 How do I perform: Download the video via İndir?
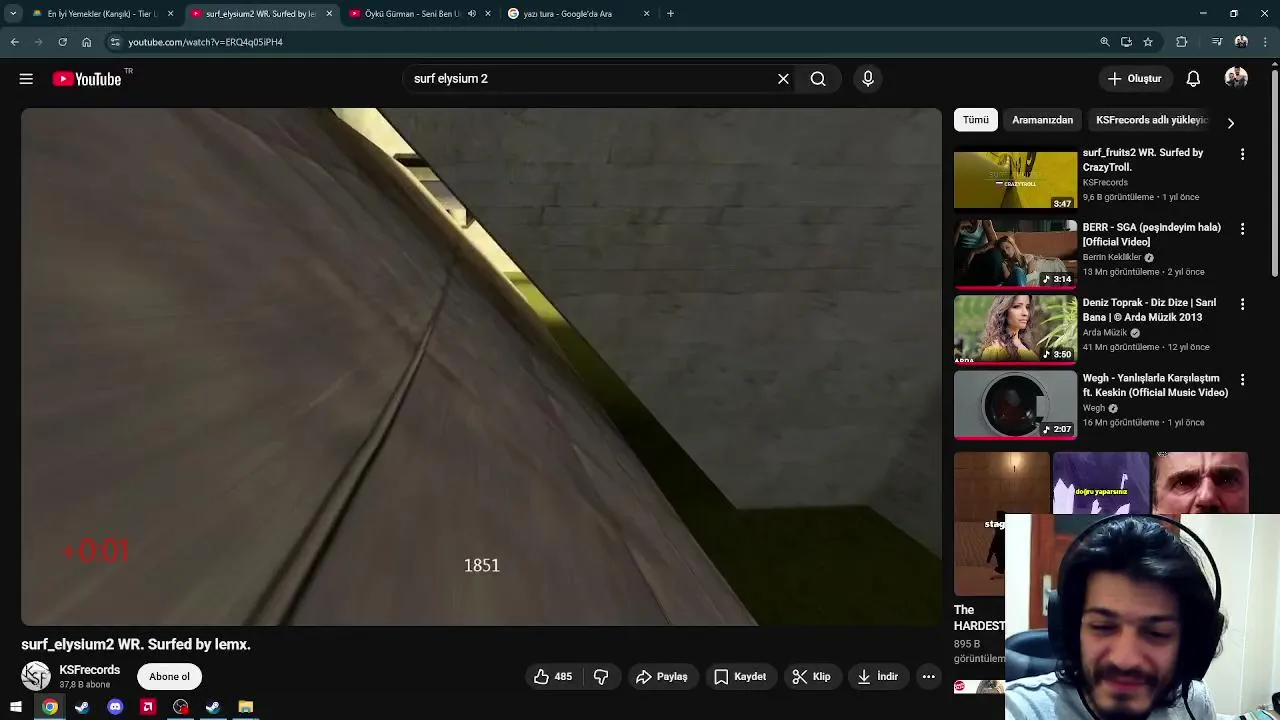877,677
